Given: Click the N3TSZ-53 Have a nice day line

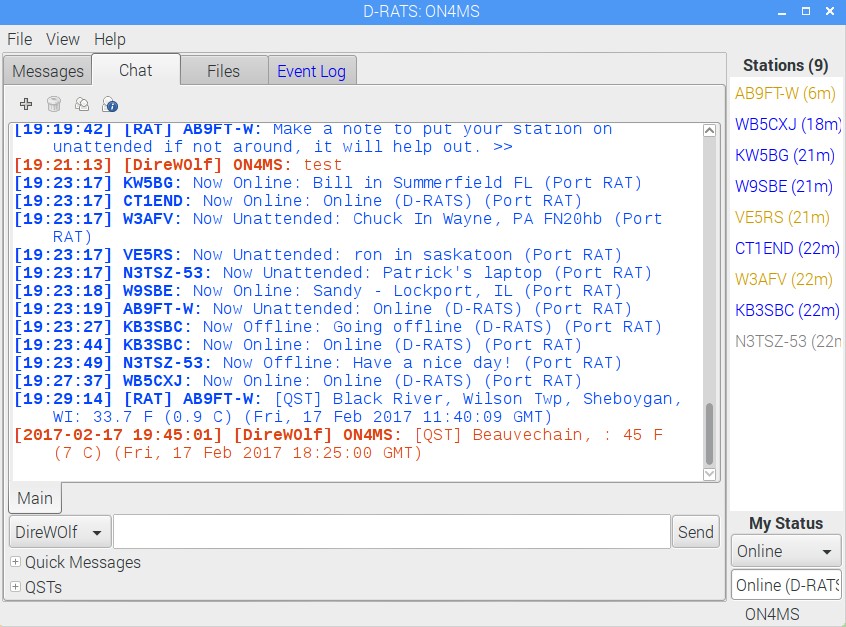Looking at the screenshot, I should click(x=318, y=363).
